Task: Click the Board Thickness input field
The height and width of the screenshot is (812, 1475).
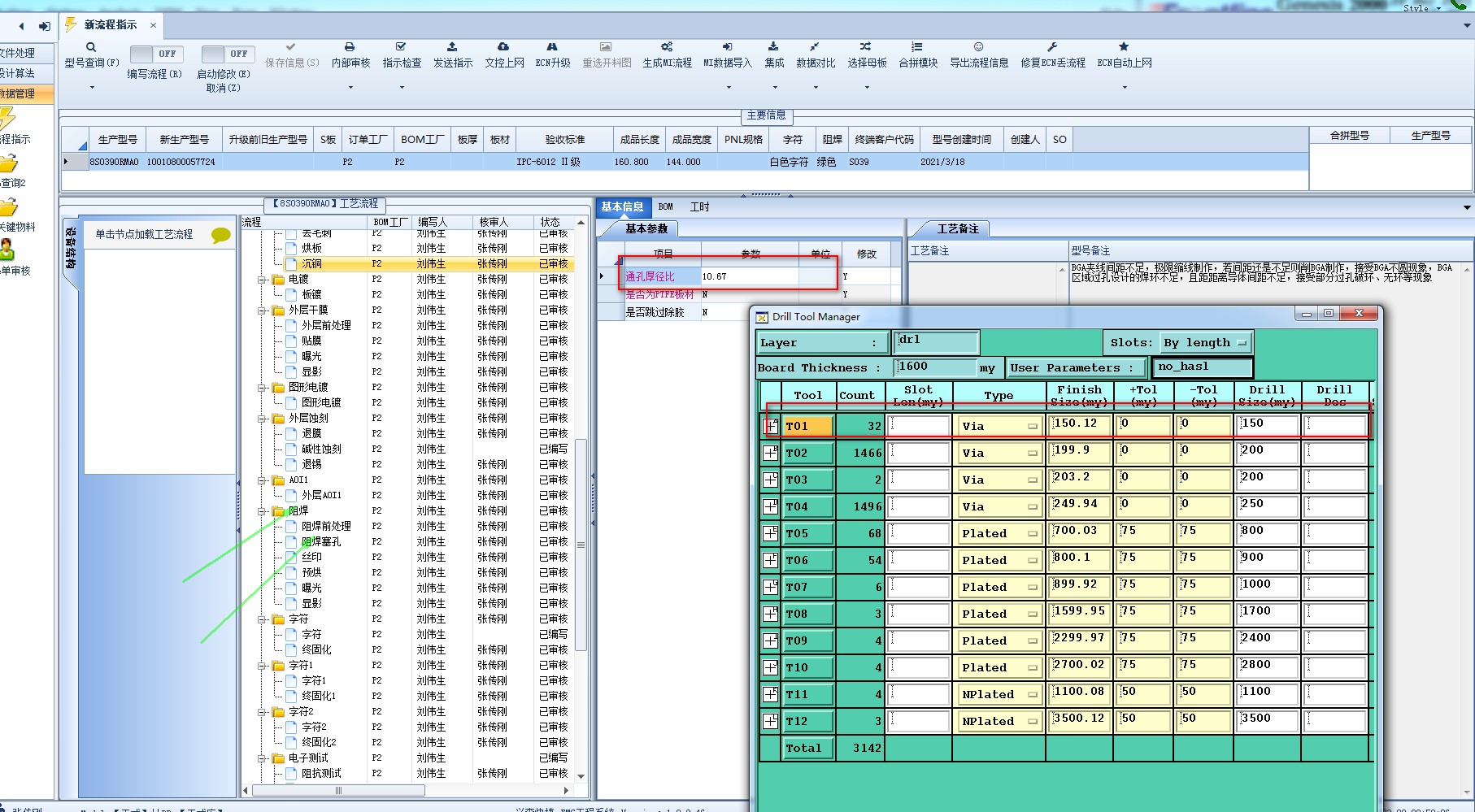Action: [x=935, y=367]
